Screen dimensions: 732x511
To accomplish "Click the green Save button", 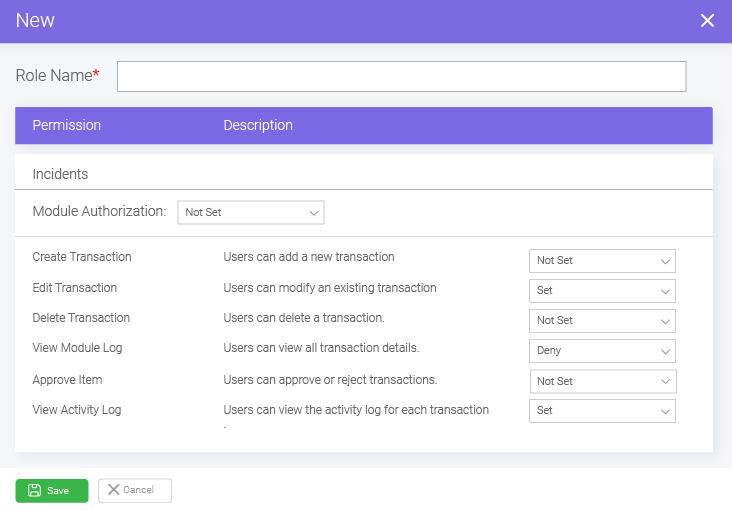I will click(x=52, y=490).
